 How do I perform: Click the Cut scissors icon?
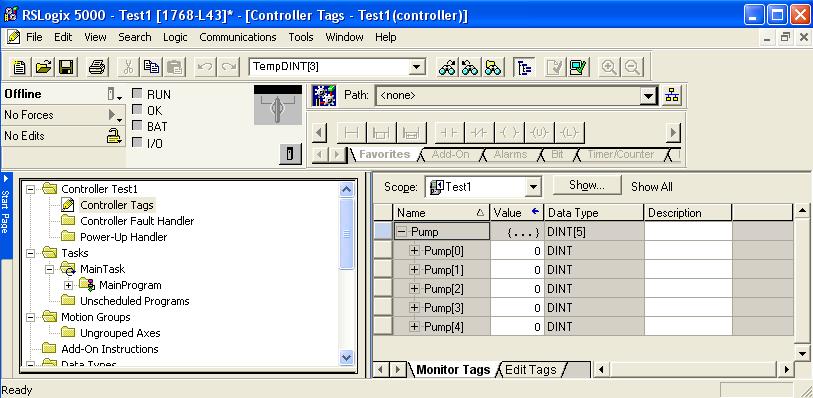[x=129, y=67]
